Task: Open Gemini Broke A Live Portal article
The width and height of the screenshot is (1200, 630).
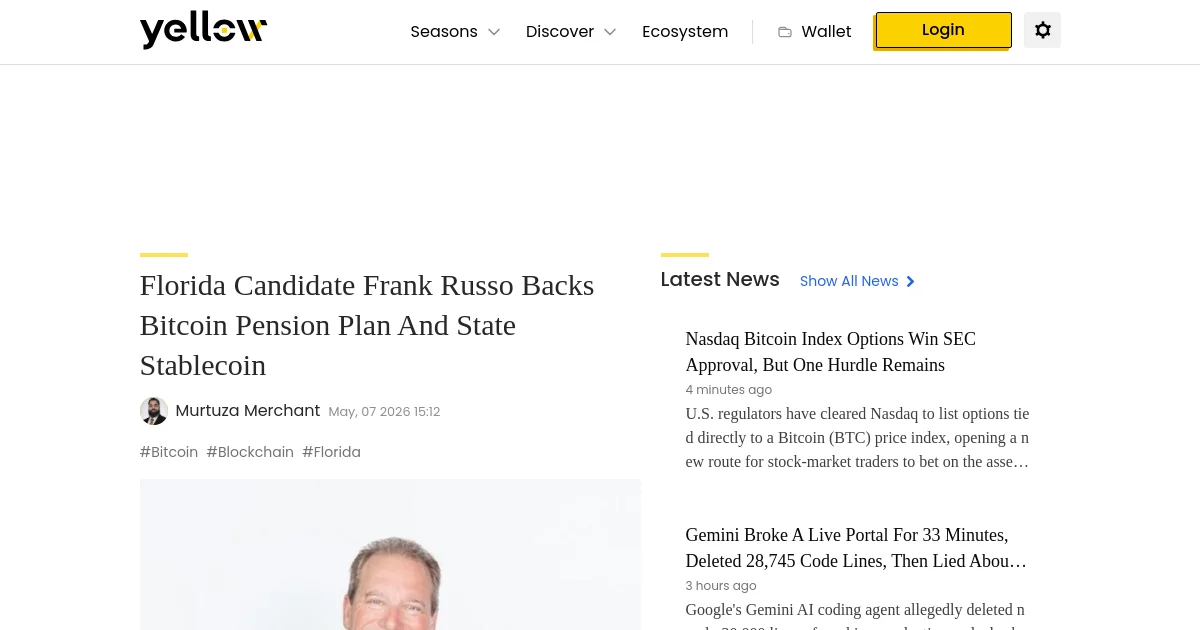Action: [856, 548]
